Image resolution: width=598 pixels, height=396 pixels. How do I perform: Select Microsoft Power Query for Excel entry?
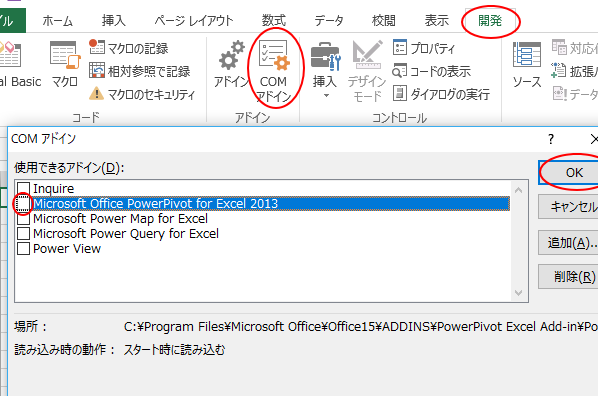[x=126, y=233]
